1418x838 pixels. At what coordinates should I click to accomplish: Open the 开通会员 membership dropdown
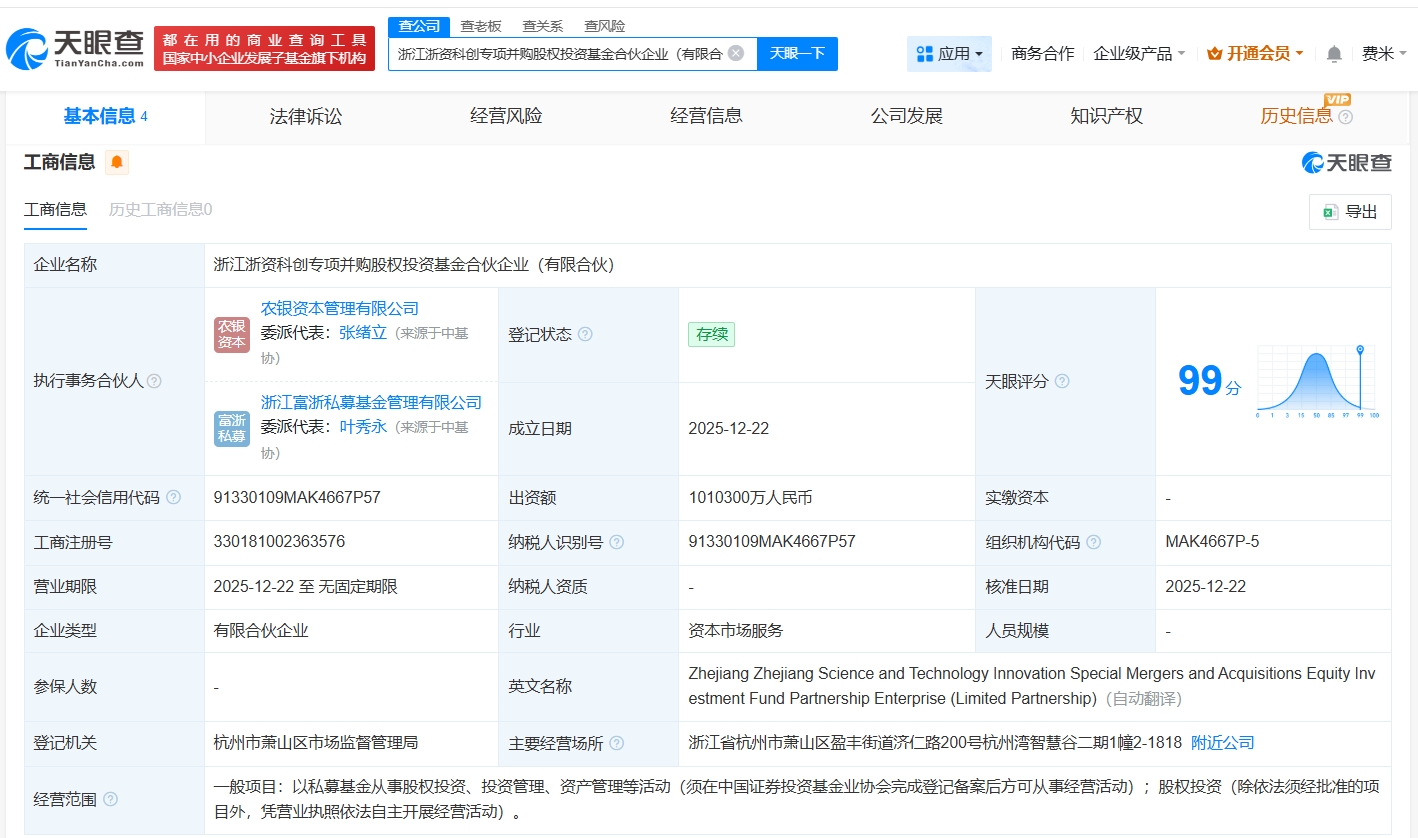pyautogui.click(x=1255, y=54)
